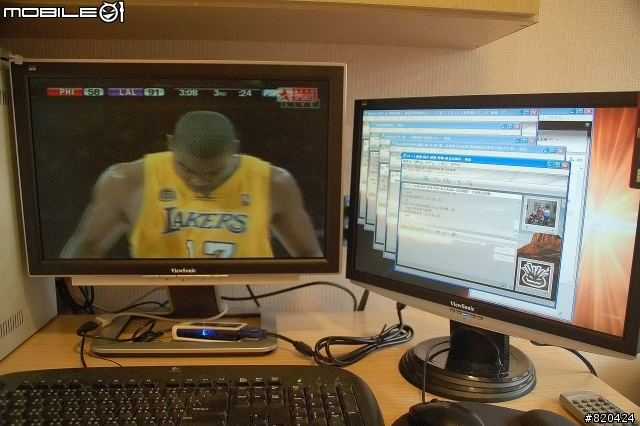Start Video from the front chat toolbar

click(426, 179)
